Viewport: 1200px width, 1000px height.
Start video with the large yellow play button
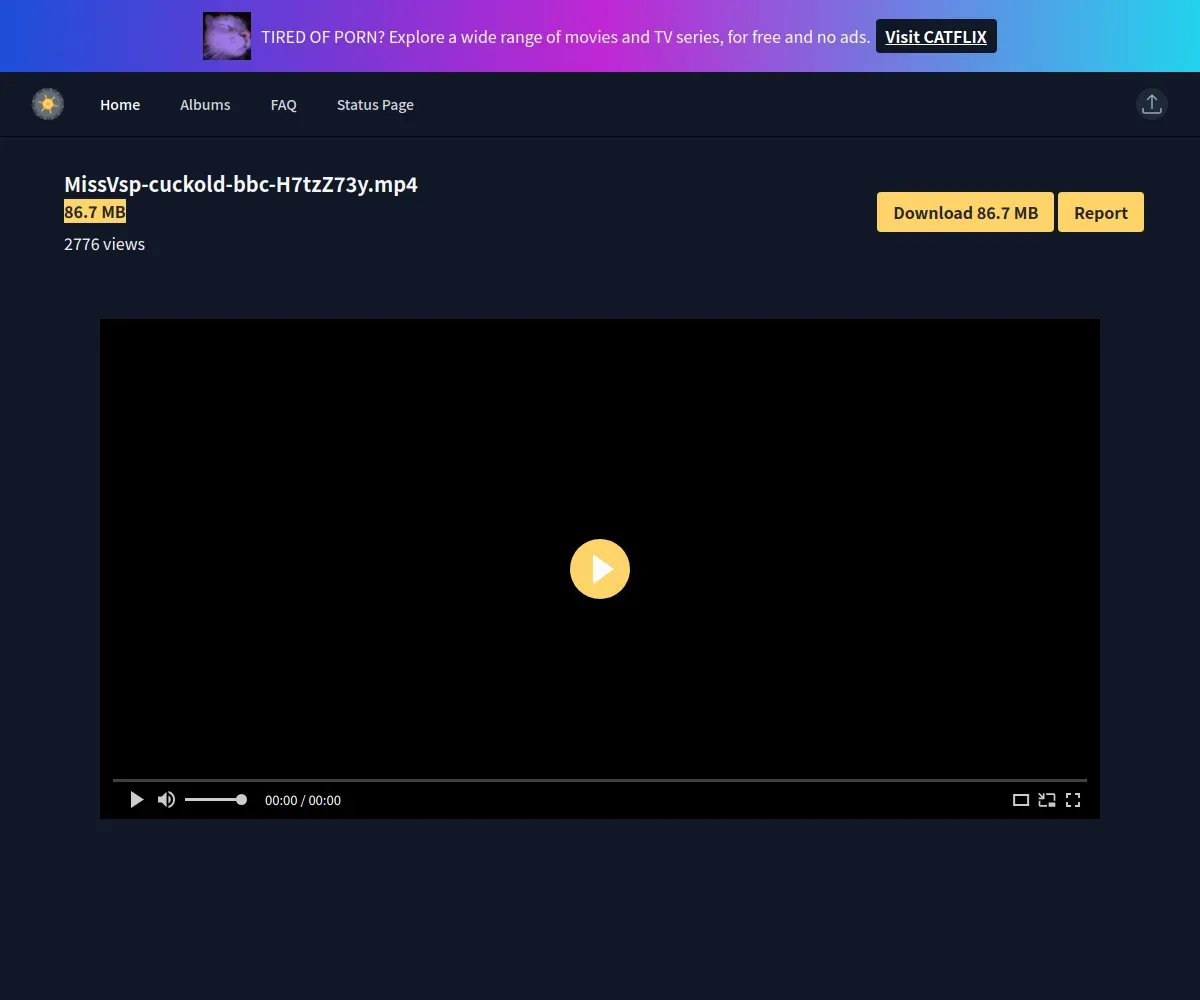pos(600,569)
